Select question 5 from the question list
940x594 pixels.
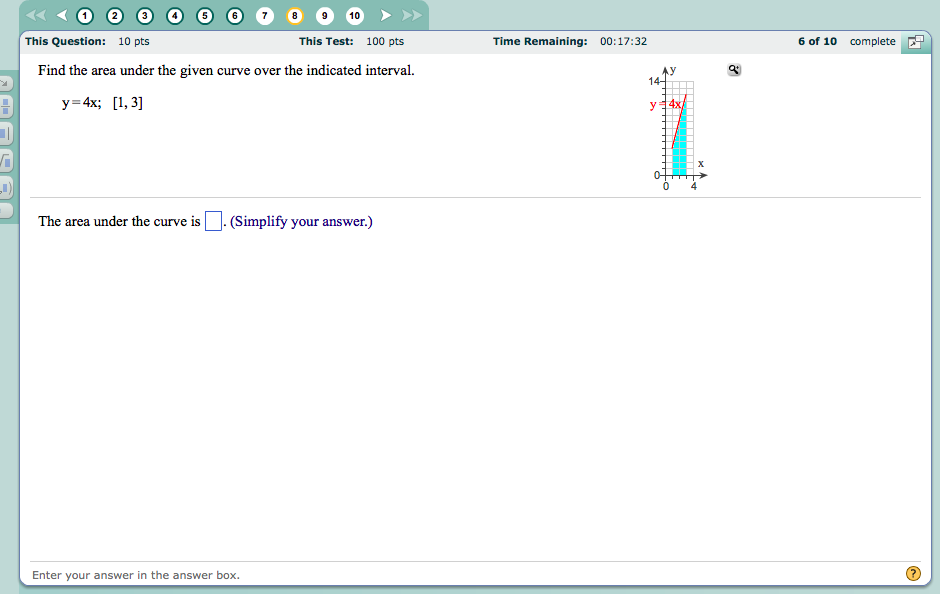pyautogui.click(x=205, y=16)
